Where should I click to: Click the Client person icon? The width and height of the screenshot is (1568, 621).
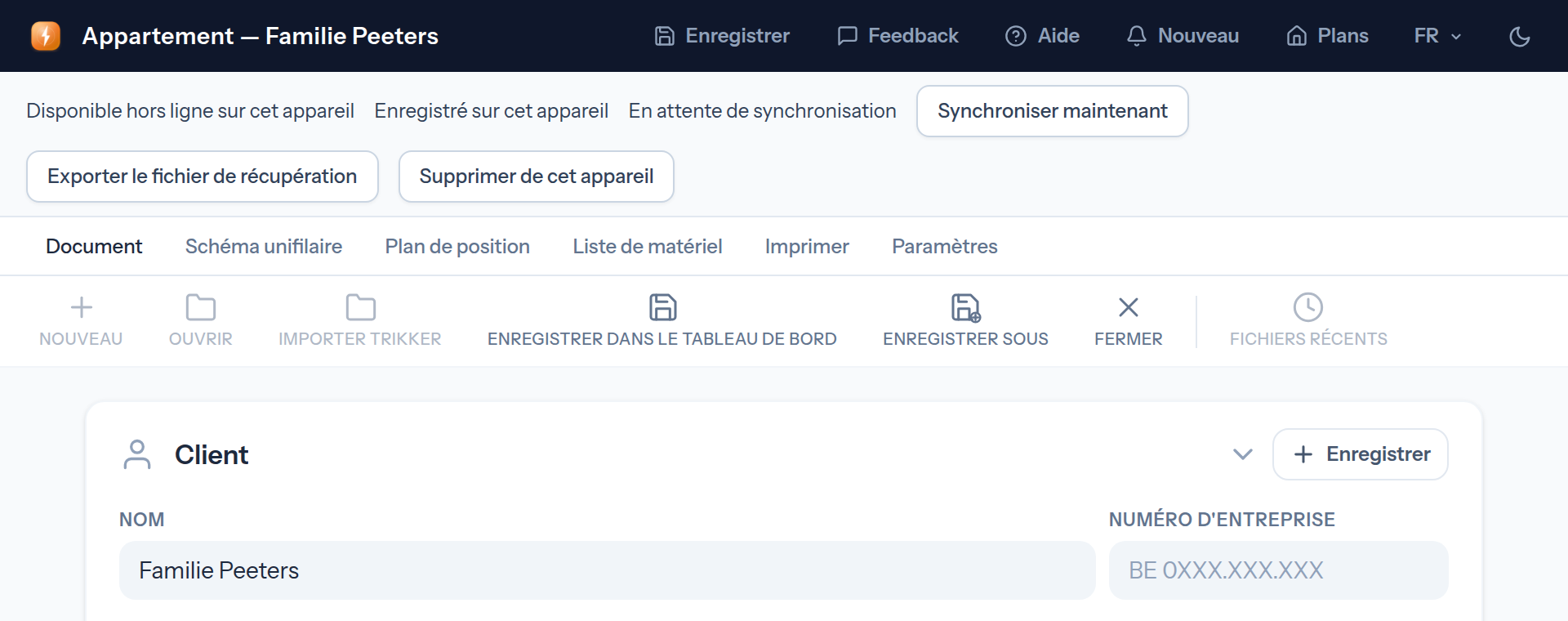137,454
